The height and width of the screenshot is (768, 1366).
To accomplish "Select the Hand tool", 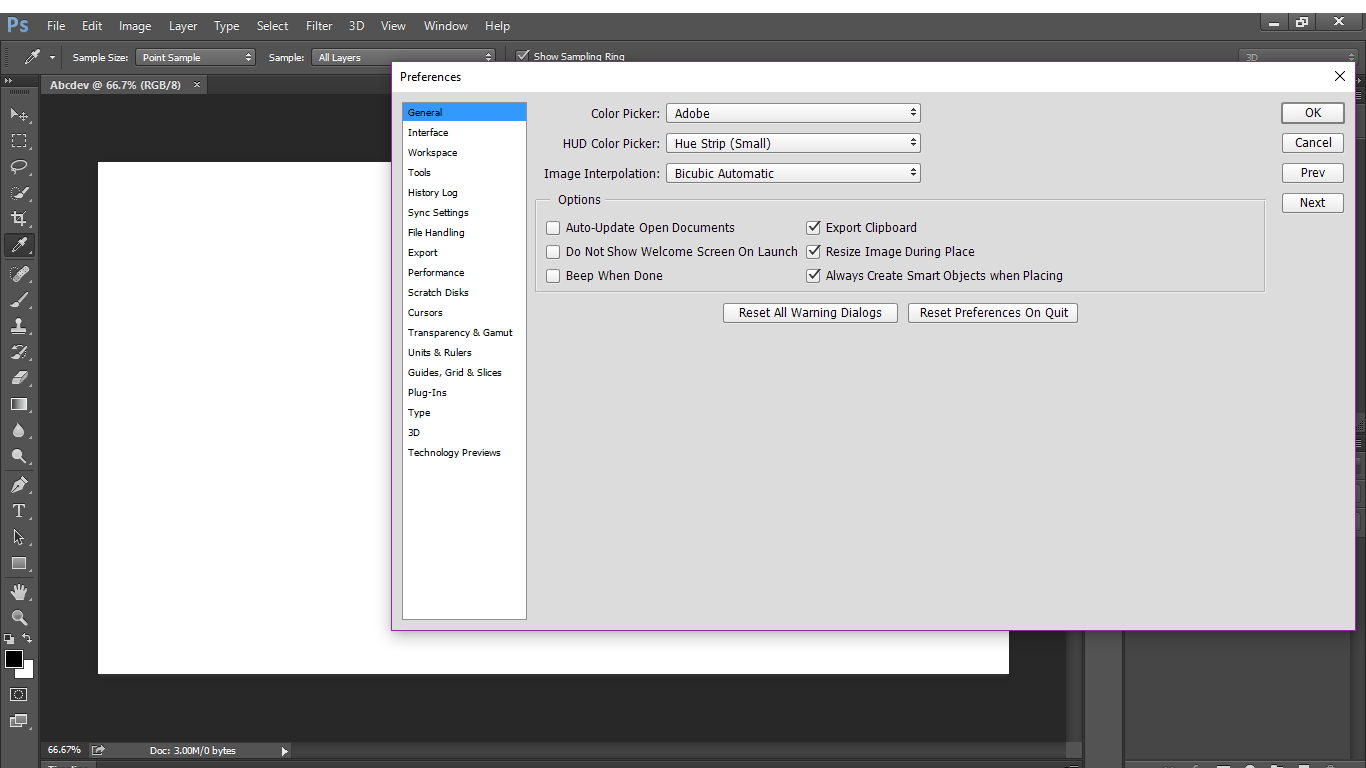I will coord(19,590).
